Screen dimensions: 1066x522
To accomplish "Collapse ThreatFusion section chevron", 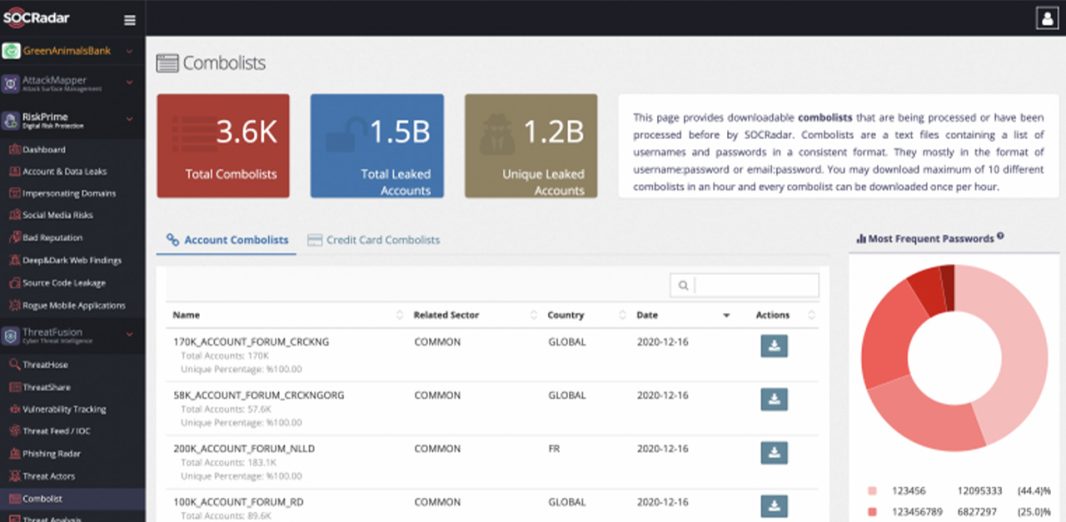I will click(129, 334).
